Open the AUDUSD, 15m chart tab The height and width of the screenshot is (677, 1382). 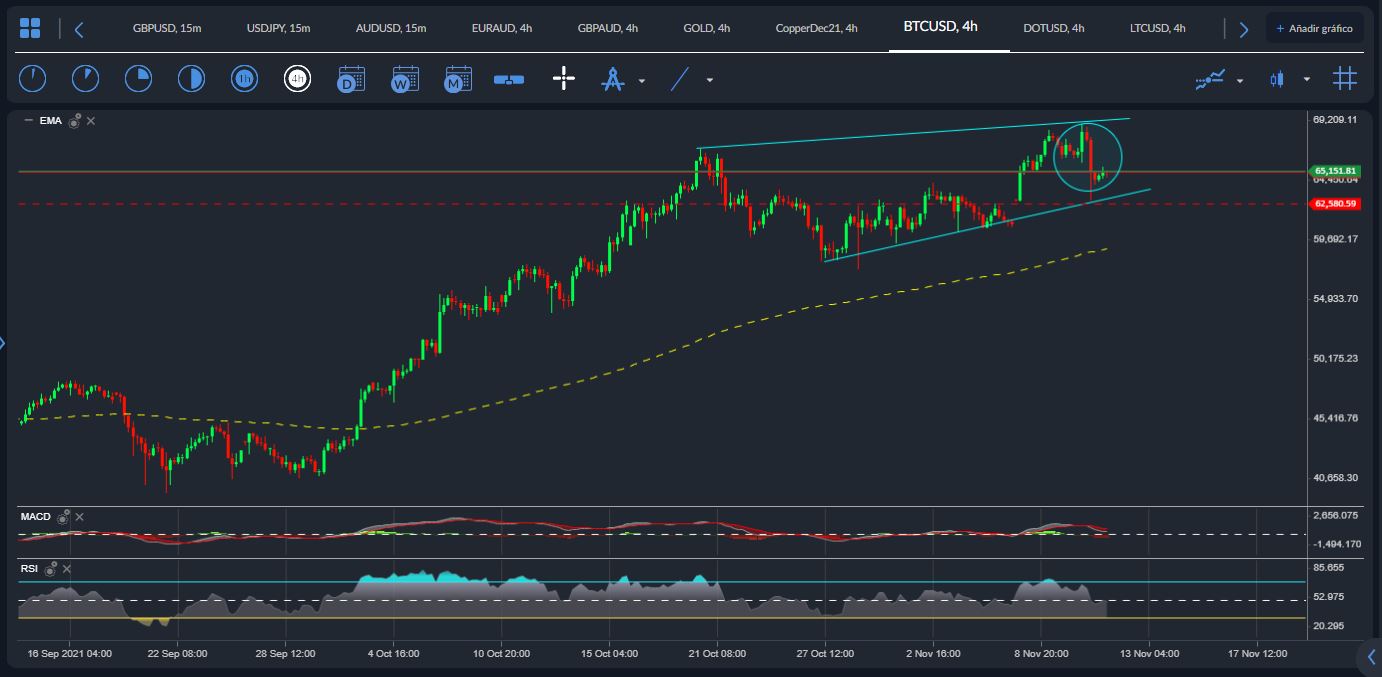click(389, 28)
